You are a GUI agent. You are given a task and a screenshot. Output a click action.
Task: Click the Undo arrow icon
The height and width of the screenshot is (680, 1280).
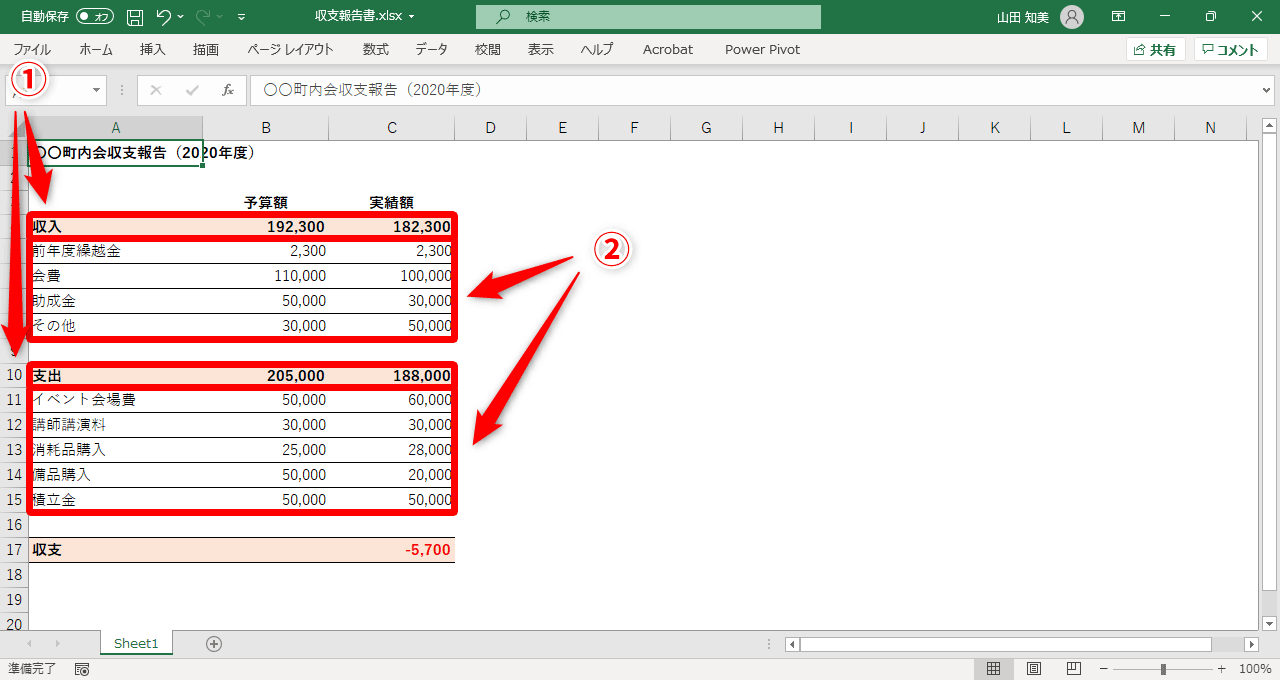pos(164,17)
